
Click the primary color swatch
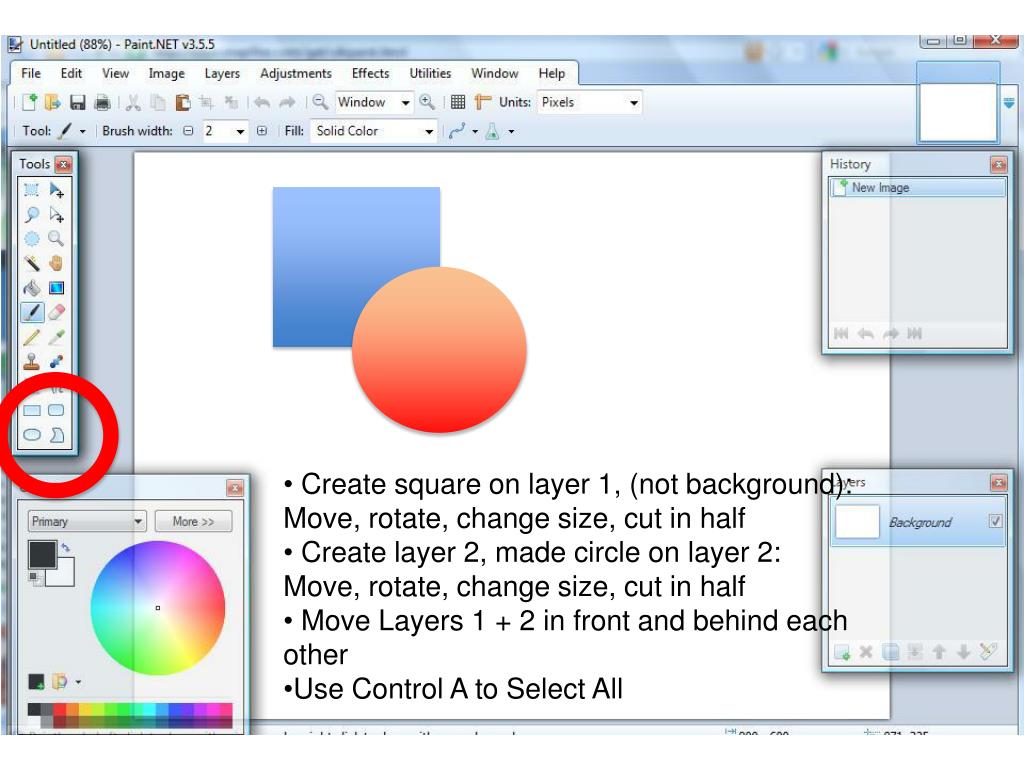click(42, 554)
